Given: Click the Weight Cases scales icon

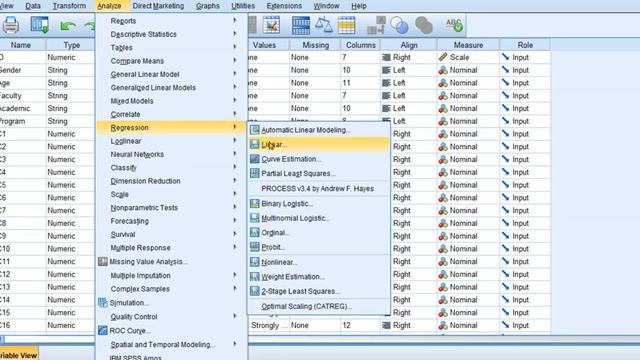Looking at the screenshot, I should pyautogui.click(x=324, y=25).
